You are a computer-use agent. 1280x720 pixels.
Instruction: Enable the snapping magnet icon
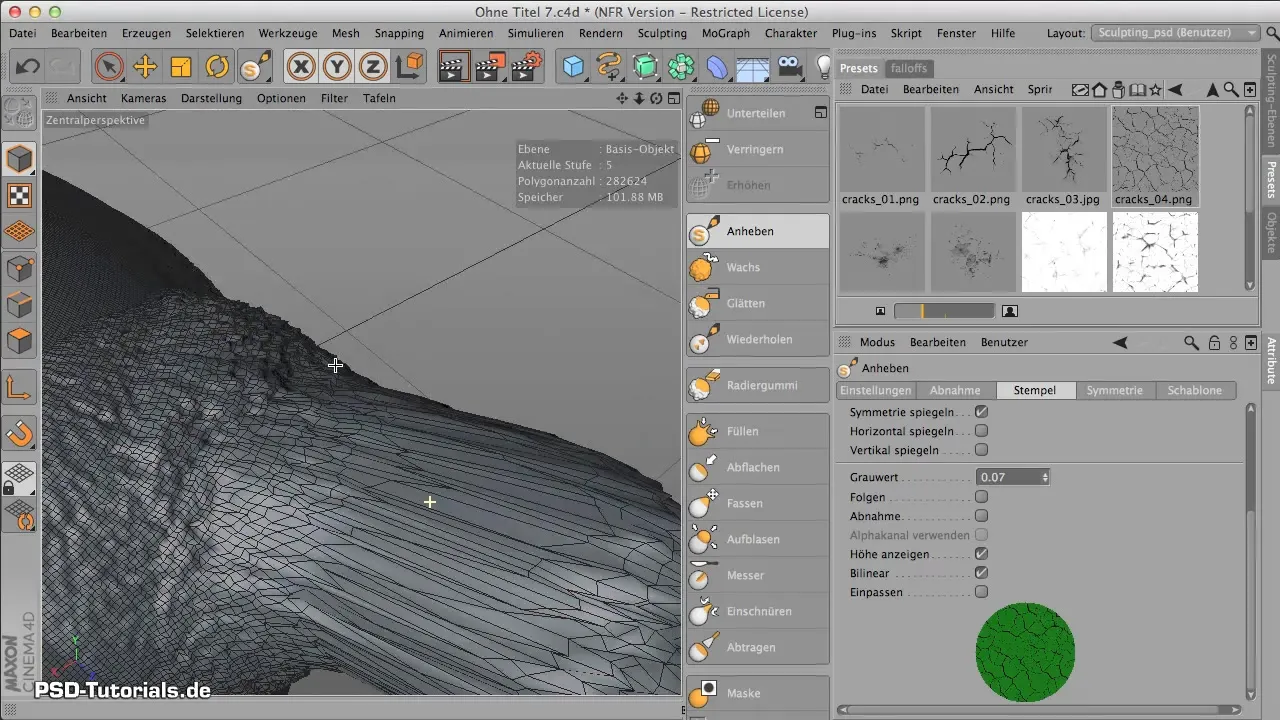pos(20,434)
